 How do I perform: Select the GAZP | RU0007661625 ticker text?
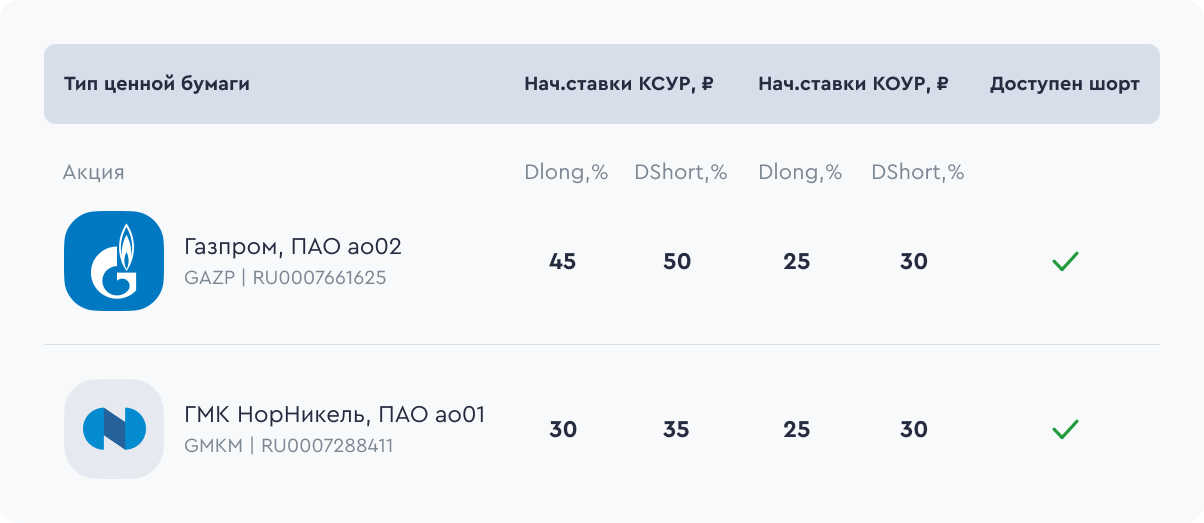pyautogui.click(x=285, y=278)
